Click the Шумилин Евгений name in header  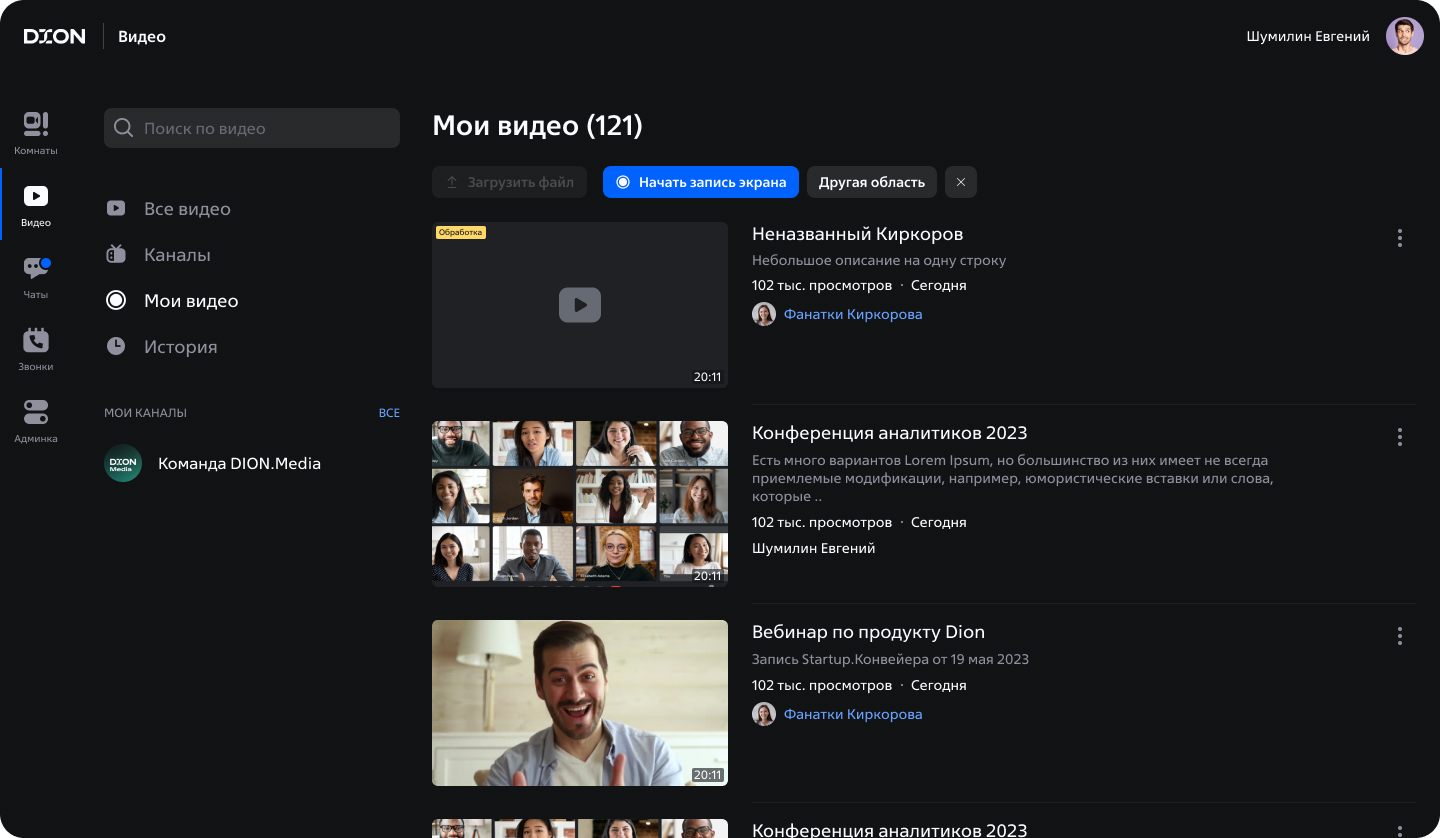[x=1308, y=36]
